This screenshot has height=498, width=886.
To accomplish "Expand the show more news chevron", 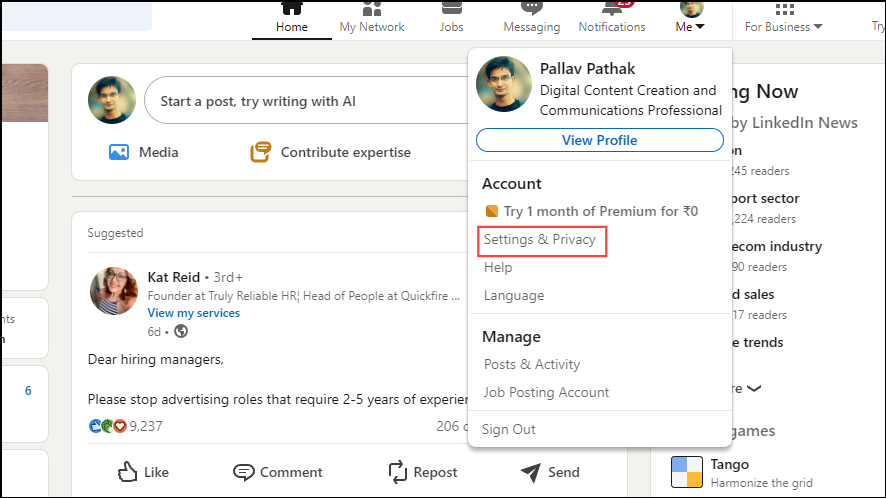I will click(754, 388).
